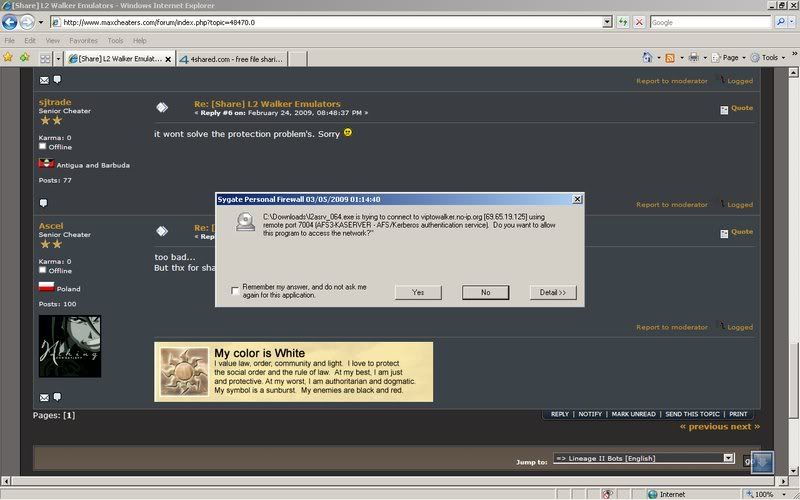Click the IE Forward navigation button
The image size is (800, 500).
click(27, 22)
